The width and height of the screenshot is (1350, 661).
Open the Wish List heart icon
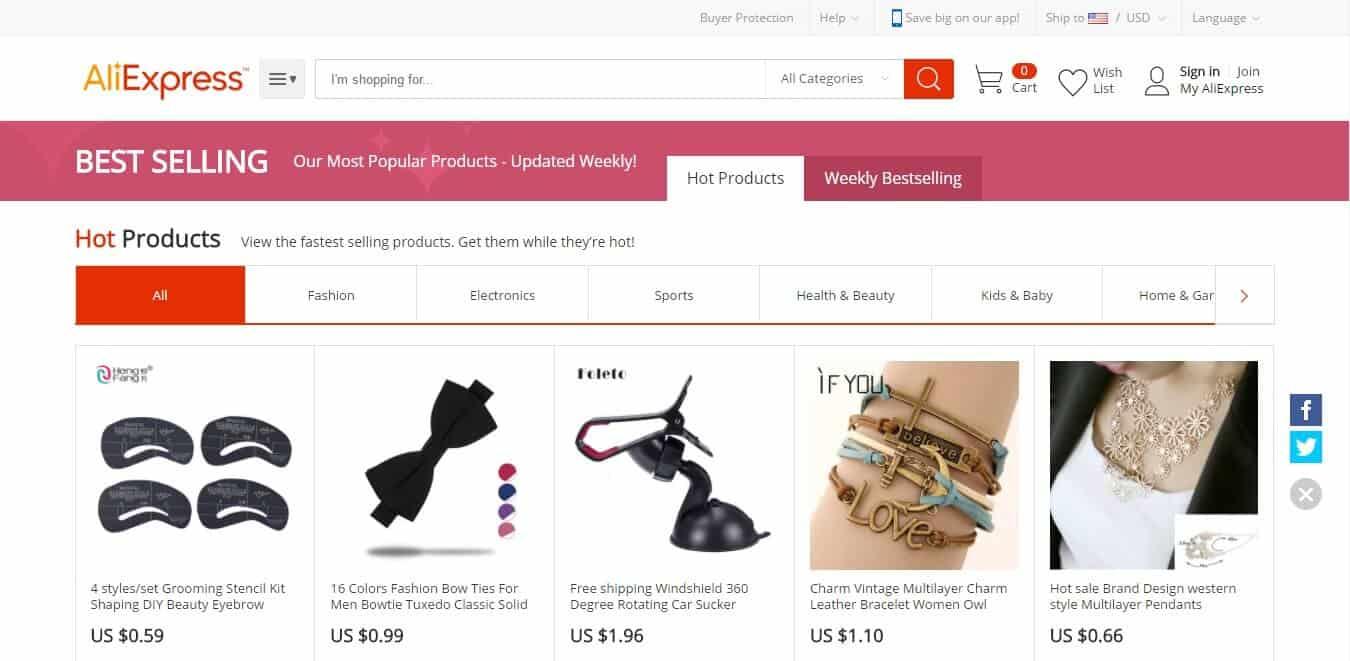1072,82
